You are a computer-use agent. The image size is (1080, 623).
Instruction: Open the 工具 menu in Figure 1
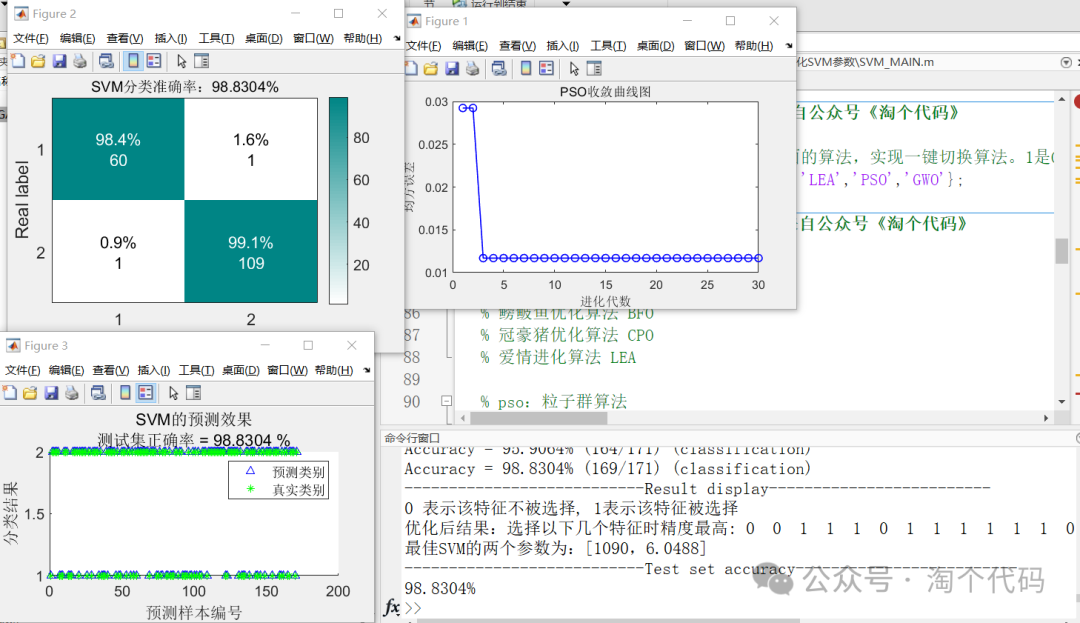pos(610,45)
